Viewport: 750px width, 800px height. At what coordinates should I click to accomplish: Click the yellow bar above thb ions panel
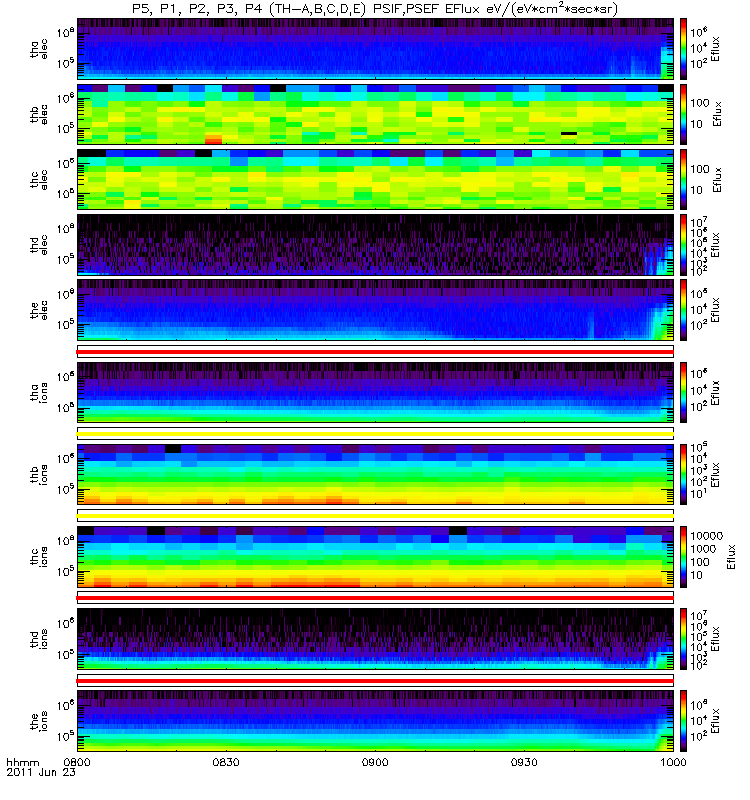point(375,434)
